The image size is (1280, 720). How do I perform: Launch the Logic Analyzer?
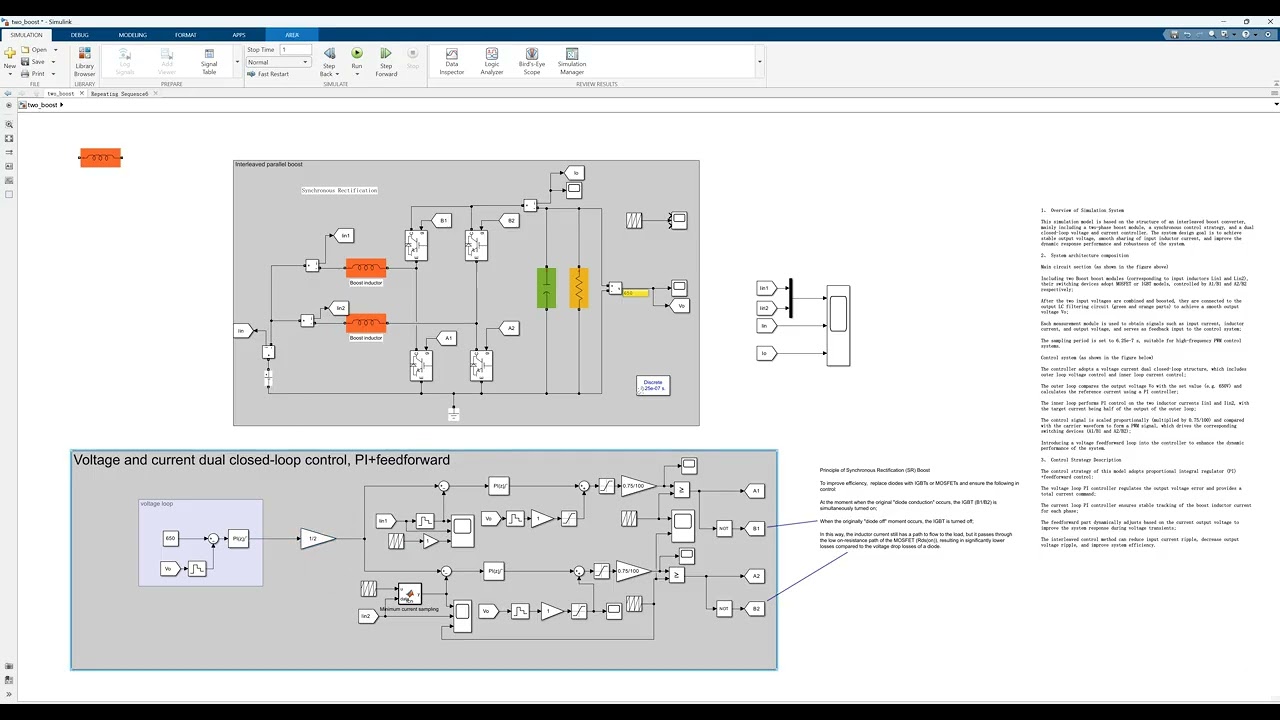tap(492, 62)
